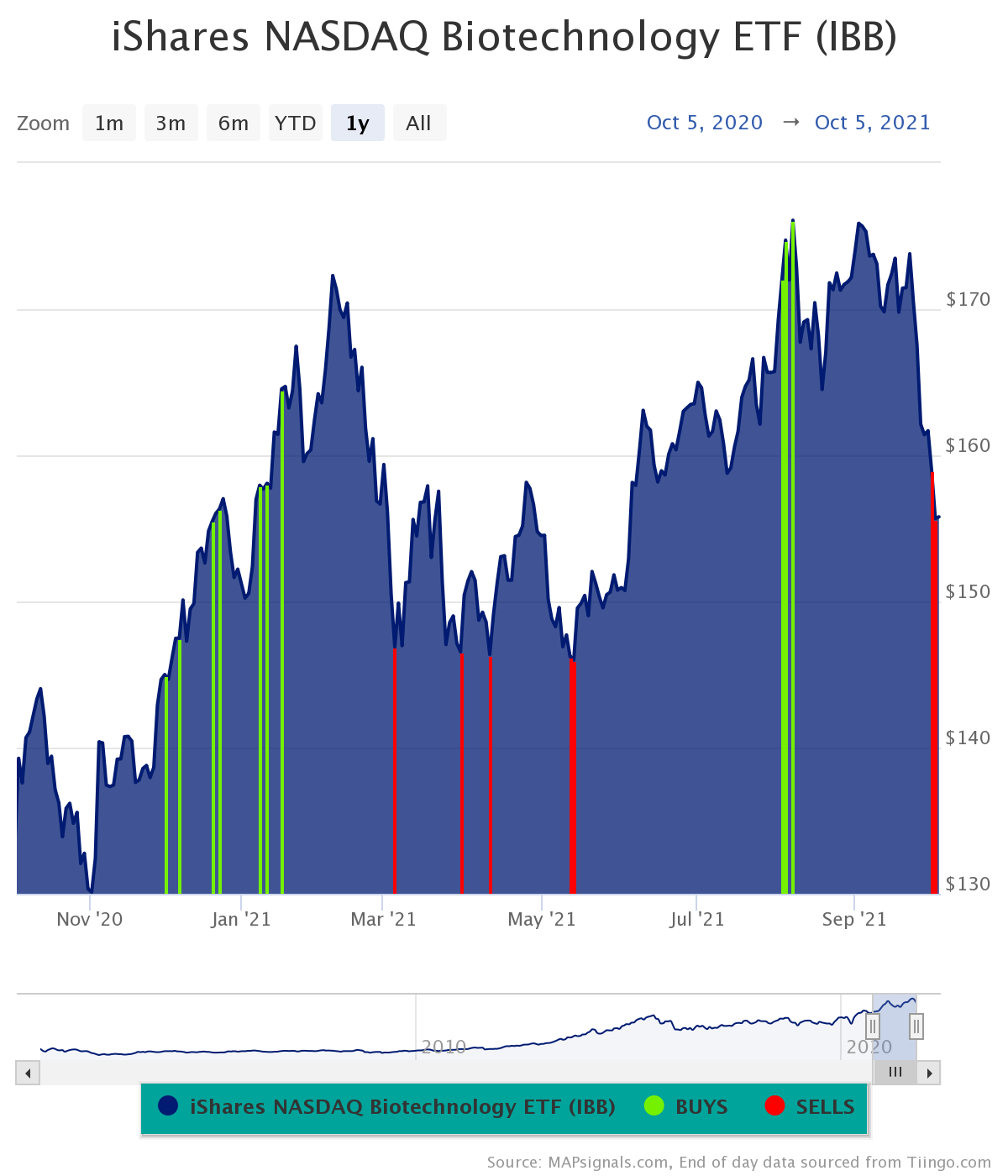Viewport: 1008px width, 1176px height.
Task: Select the All zoom range
Action: coord(419,123)
